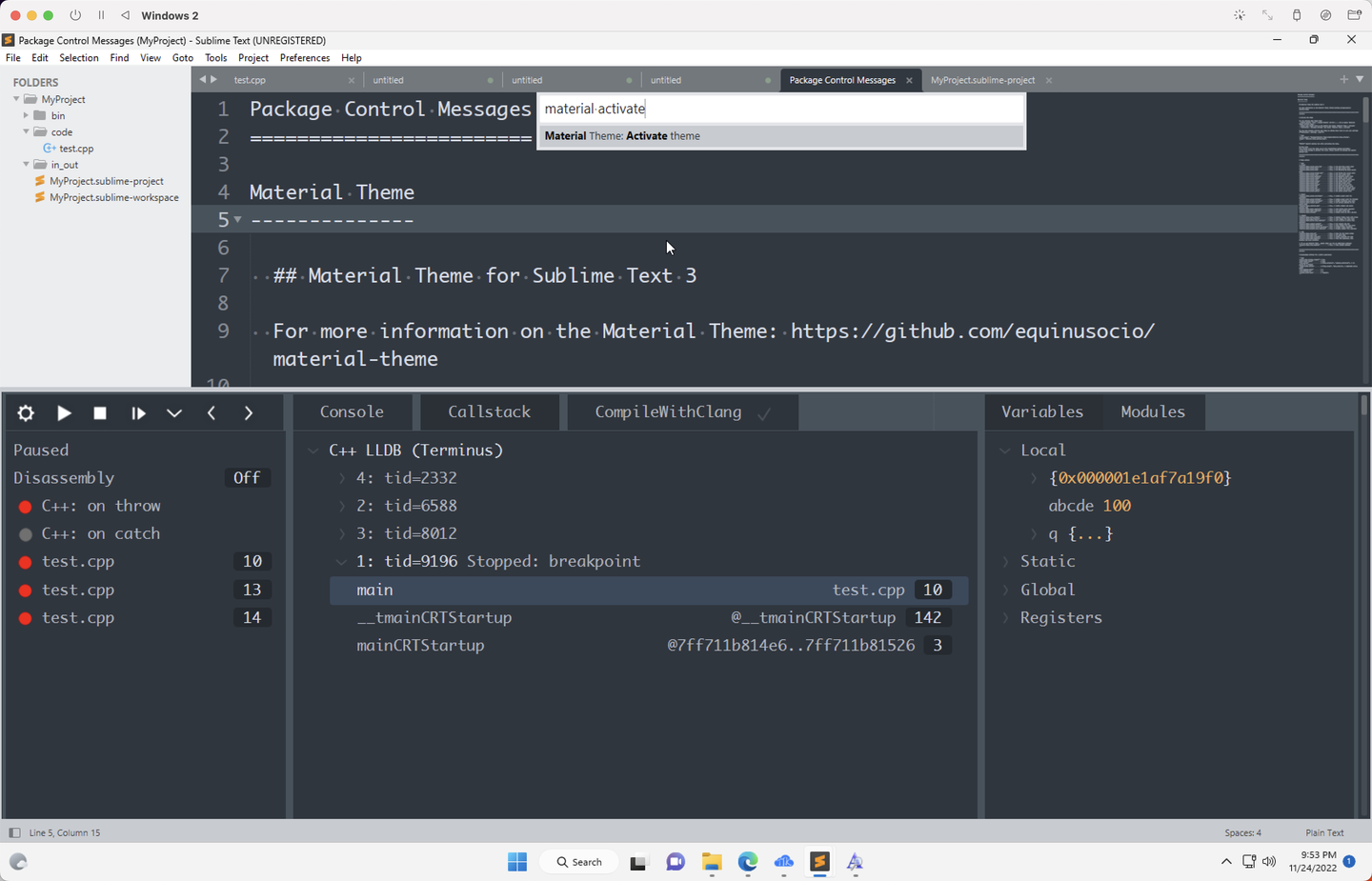Switch to the Console tab
The height and width of the screenshot is (881, 1372).
point(352,411)
